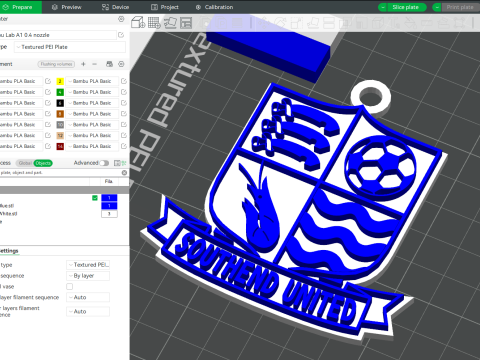Edit preset icon left of yellow swatch
The height and width of the screenshot is (360, 480).
[x=48, y=81]
